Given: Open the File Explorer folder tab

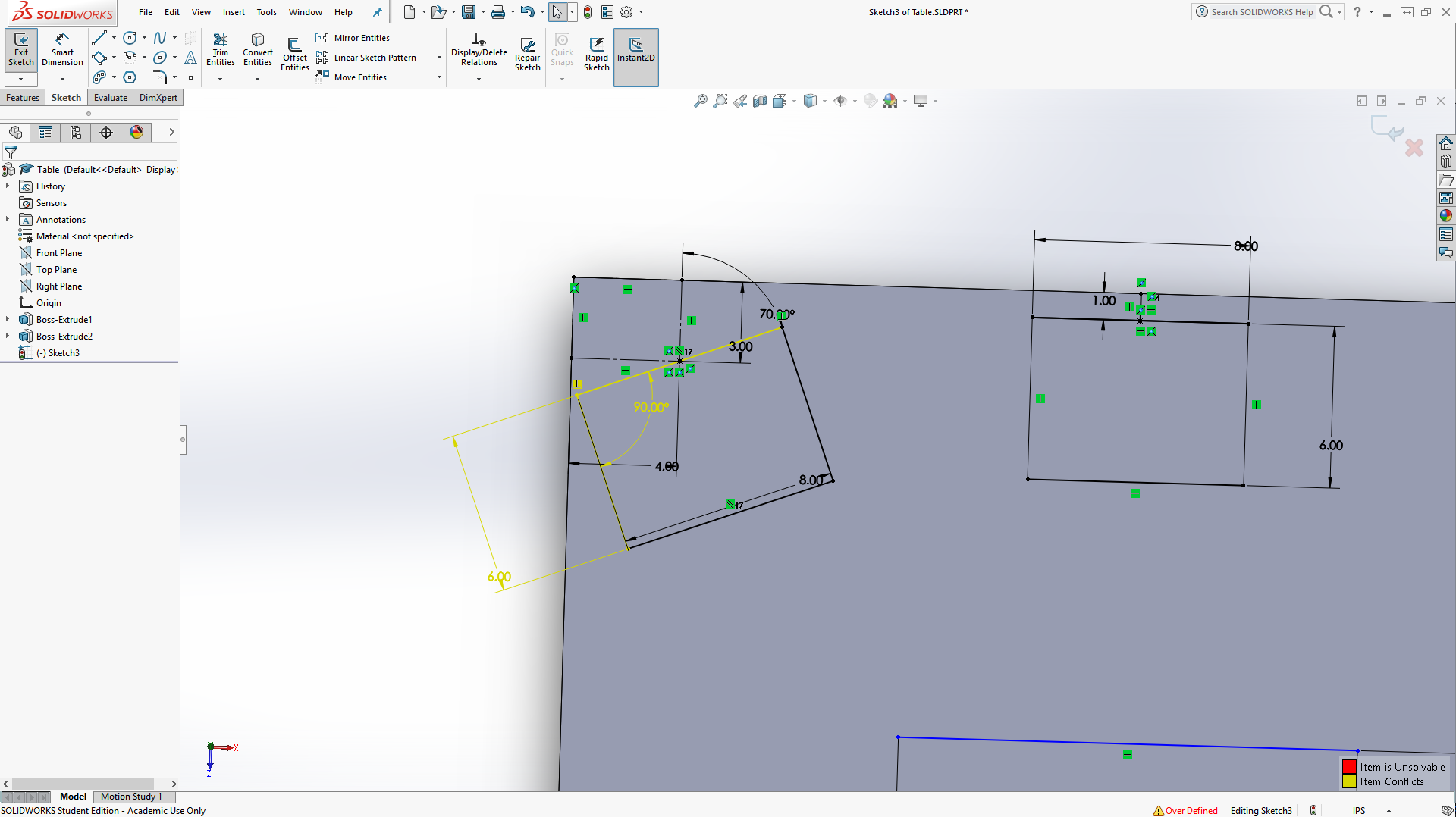Looking at the screenshot, I should (x=1446, y=180).
